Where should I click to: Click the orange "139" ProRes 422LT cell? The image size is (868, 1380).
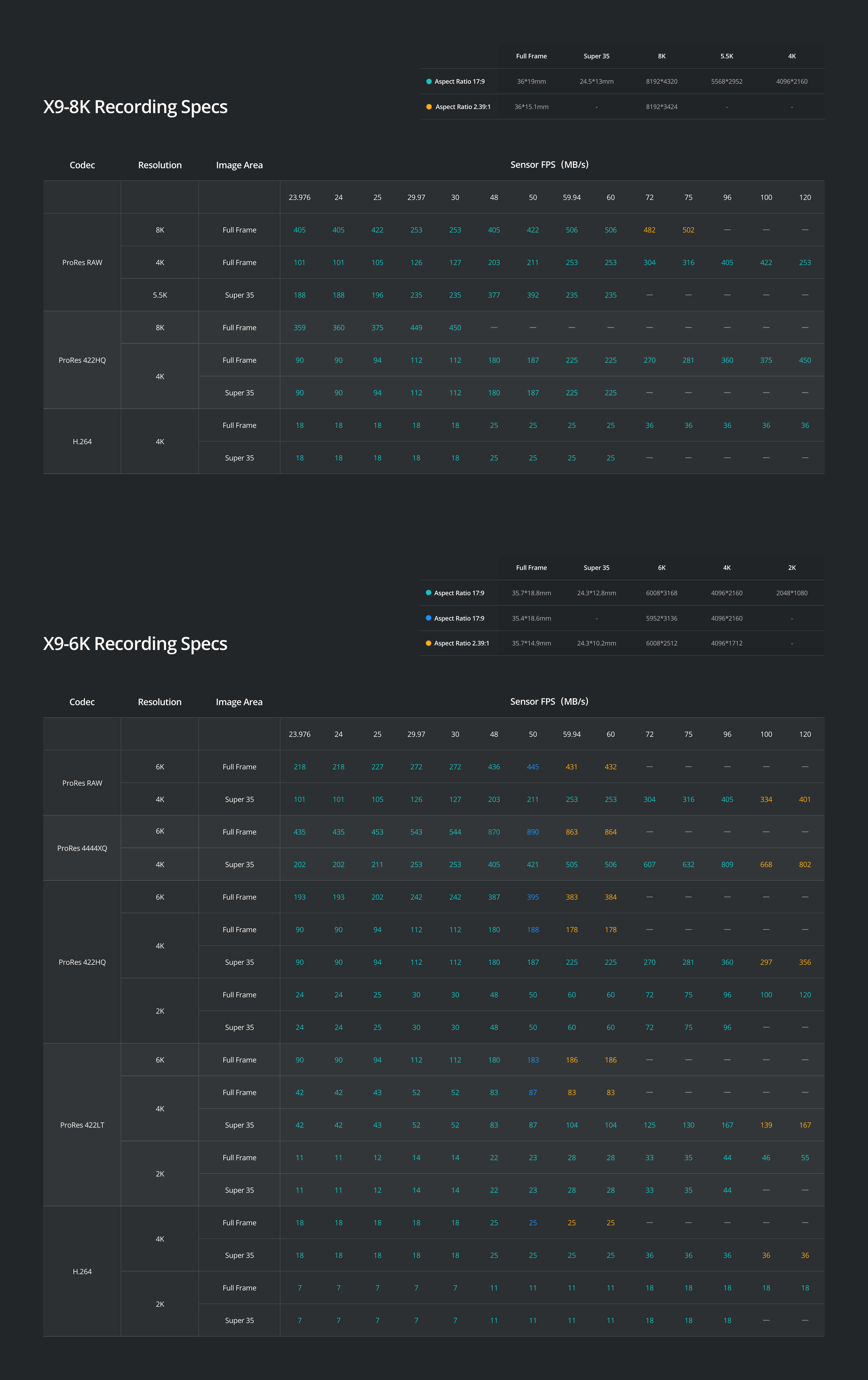click(766, 1125)
